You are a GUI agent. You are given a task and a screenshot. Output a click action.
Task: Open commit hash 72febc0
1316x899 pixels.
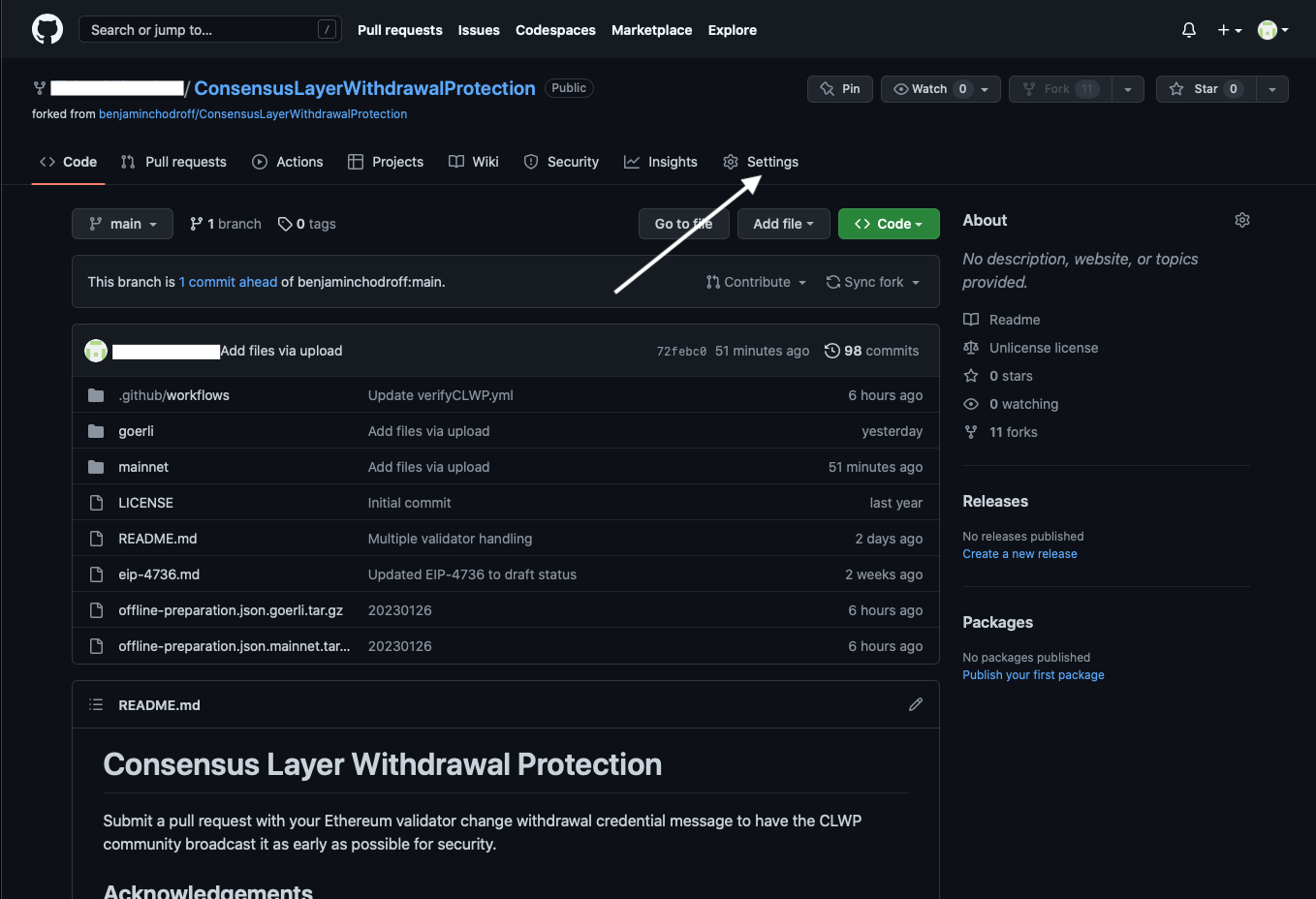coord(681,352)
